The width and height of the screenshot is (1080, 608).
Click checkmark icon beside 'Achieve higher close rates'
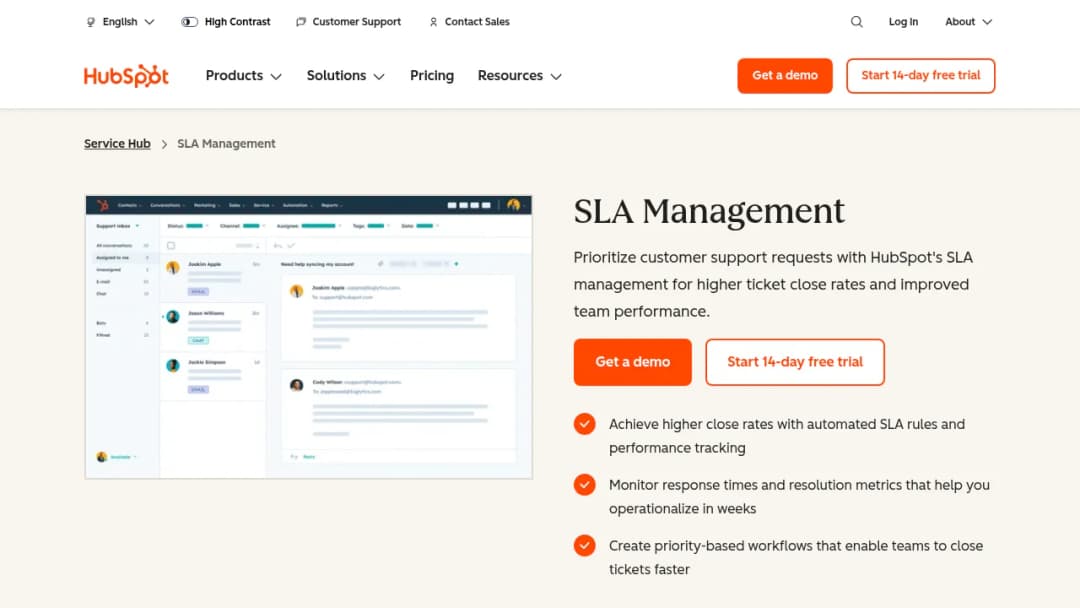[x=585, y=424]
